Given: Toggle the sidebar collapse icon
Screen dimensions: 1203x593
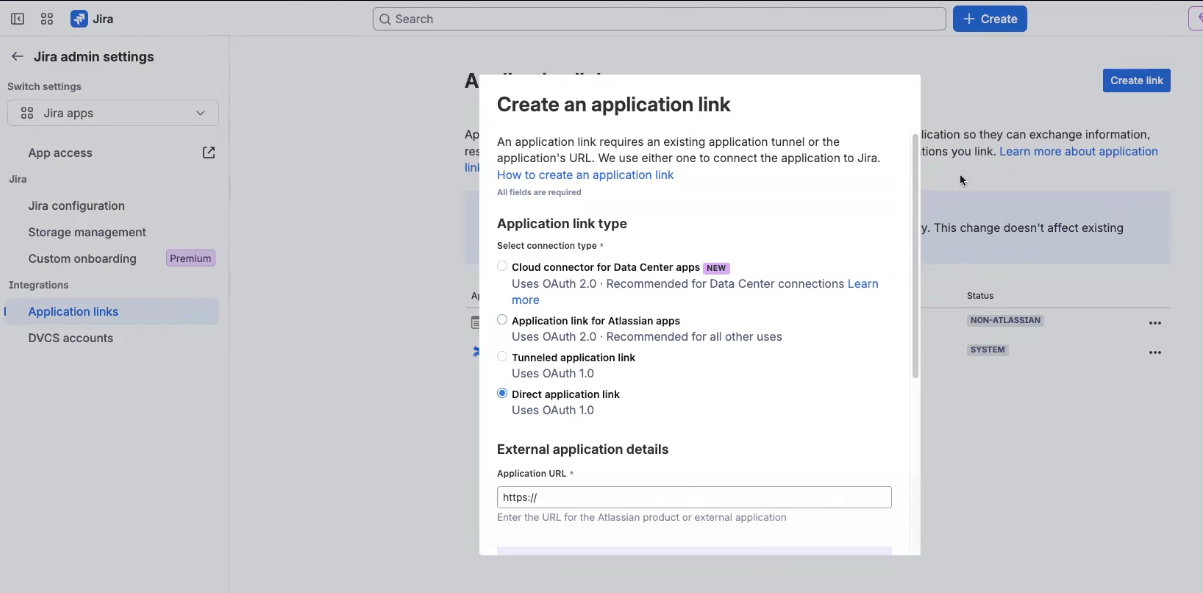Looking at the screenshot, I should click(x=17, y=19).
